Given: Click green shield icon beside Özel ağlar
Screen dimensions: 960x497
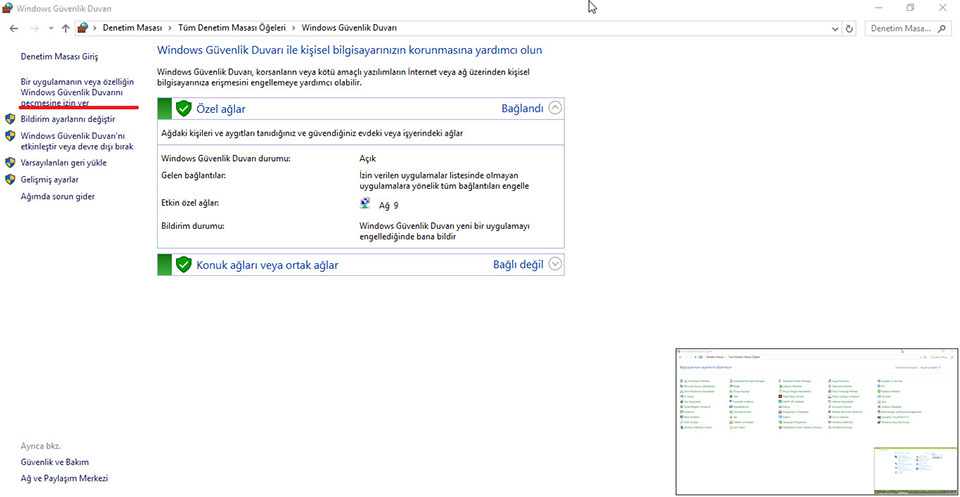Looking at the screenshot, I should (184, 108).
